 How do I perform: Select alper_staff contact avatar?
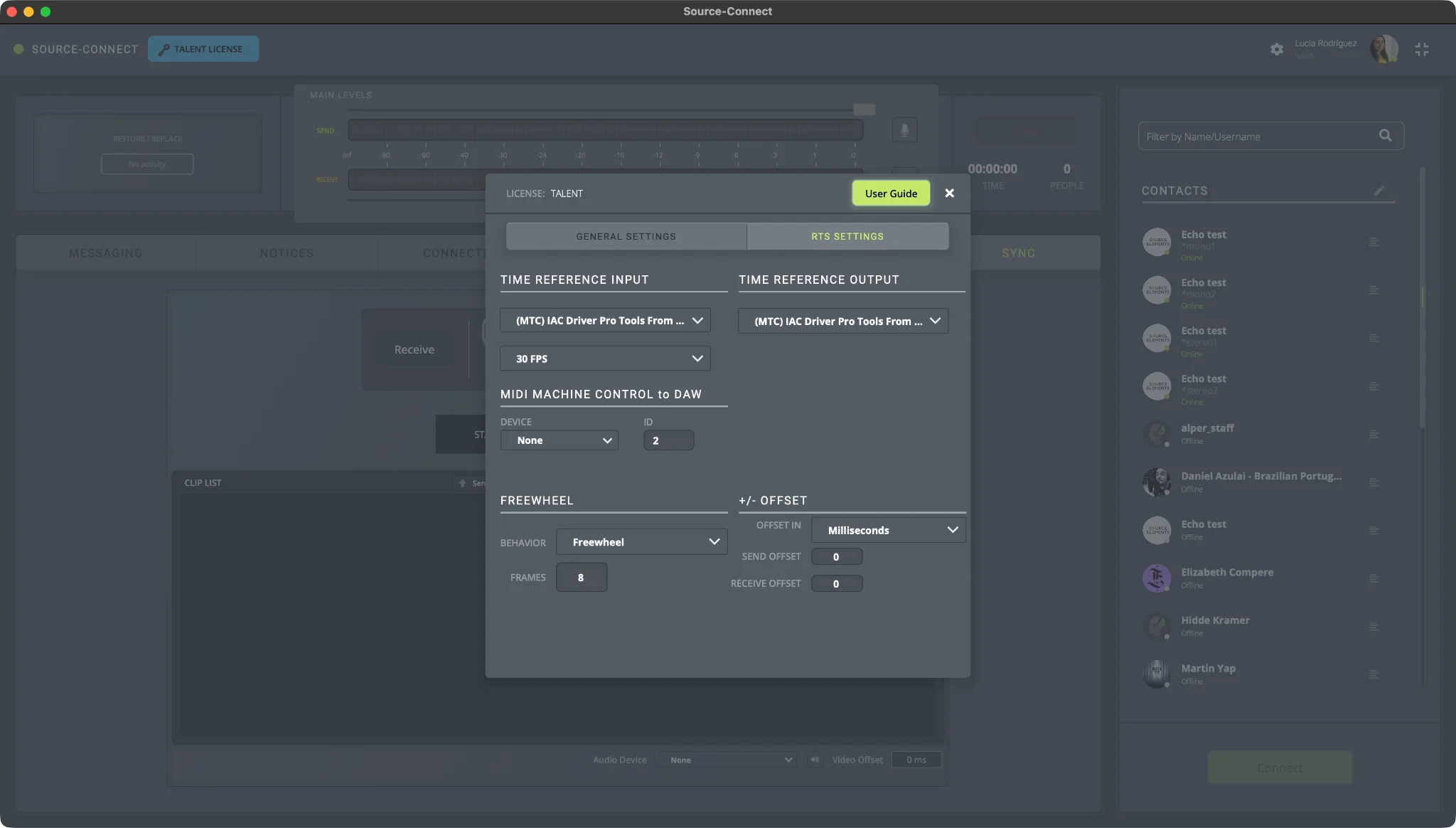pyautogui.click(x=1157, y=433)
